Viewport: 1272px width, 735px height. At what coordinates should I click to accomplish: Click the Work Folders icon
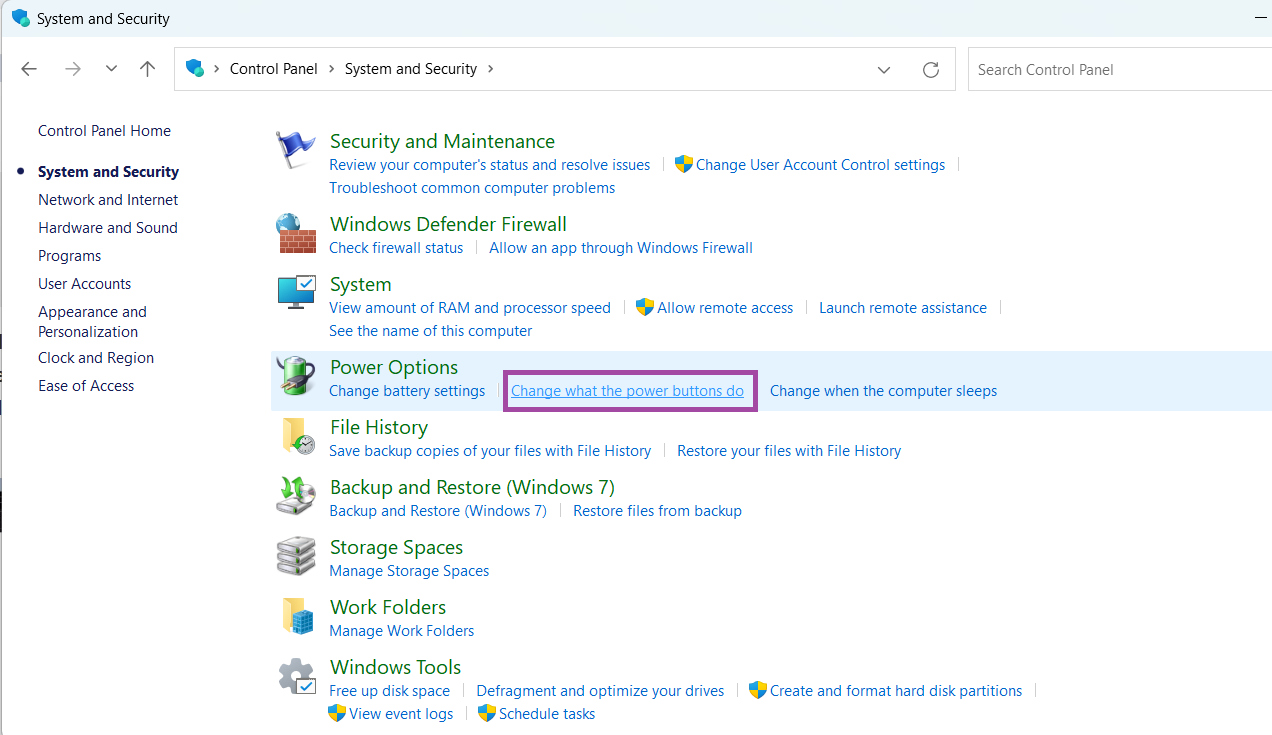[x=296, y=617]
